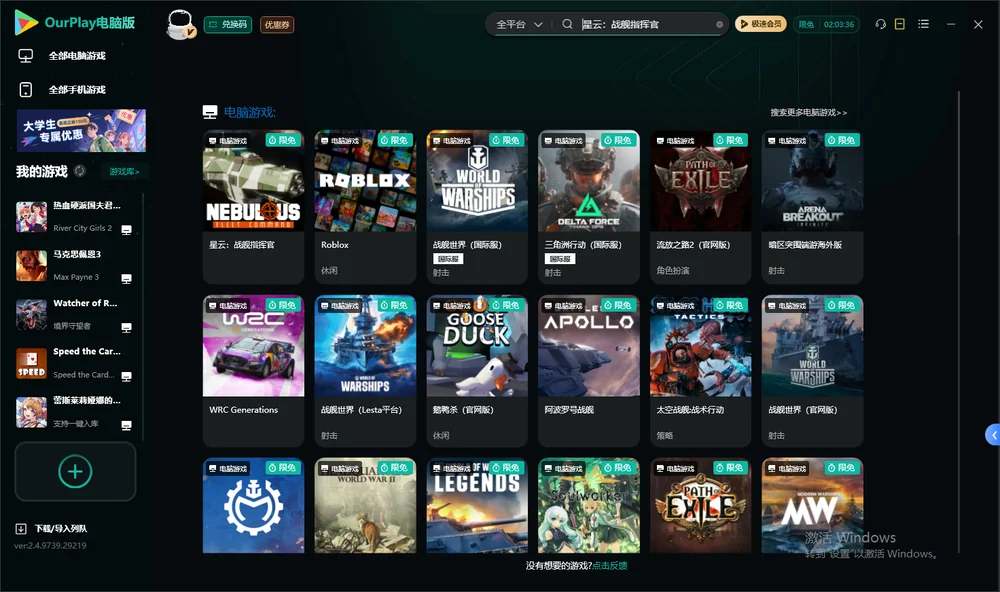Clear the search text with the X icon
1000x592 pixels.
click(719, 25)
